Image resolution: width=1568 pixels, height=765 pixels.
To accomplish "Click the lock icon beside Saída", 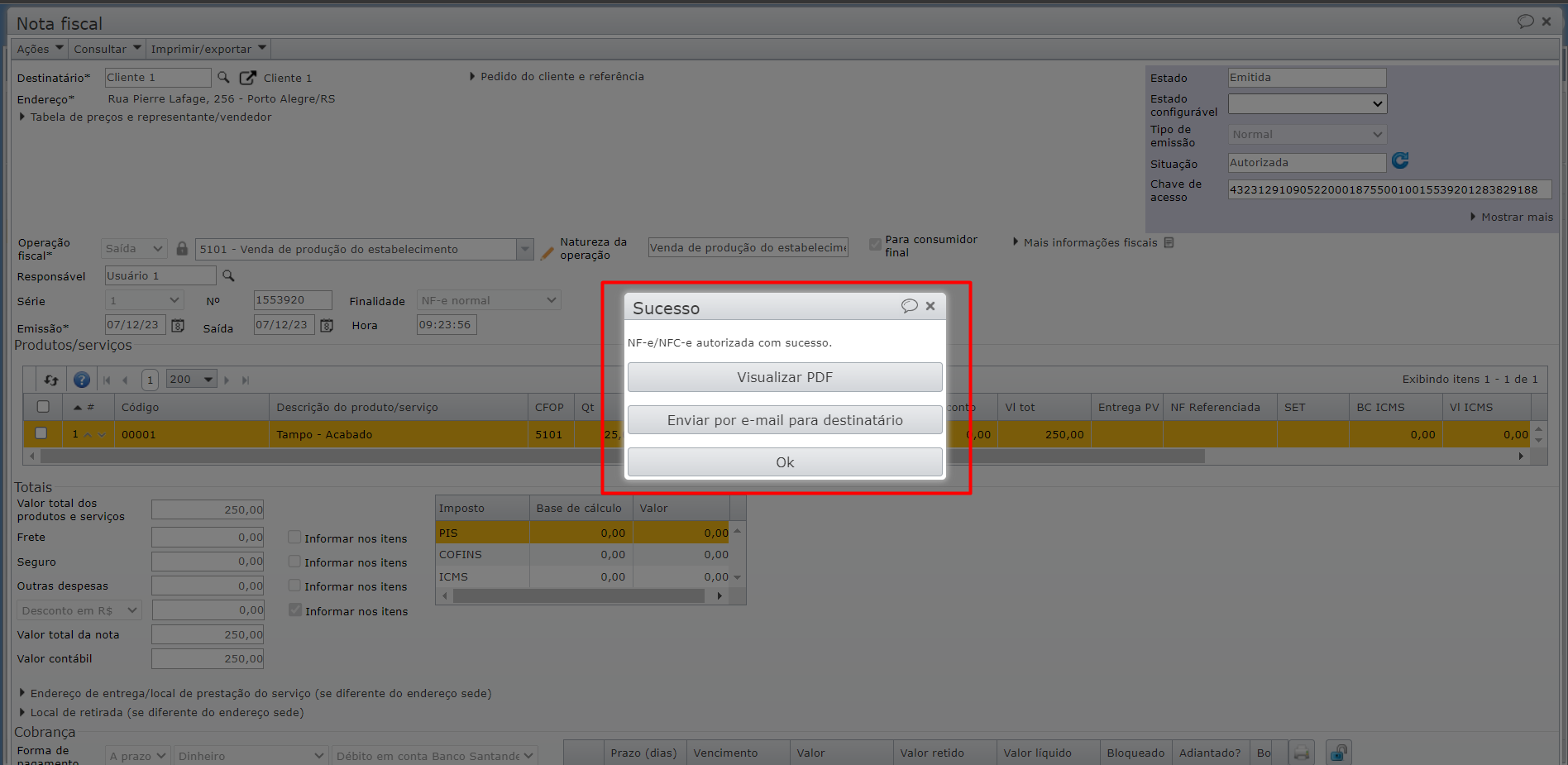I will [x=182, y=248].
